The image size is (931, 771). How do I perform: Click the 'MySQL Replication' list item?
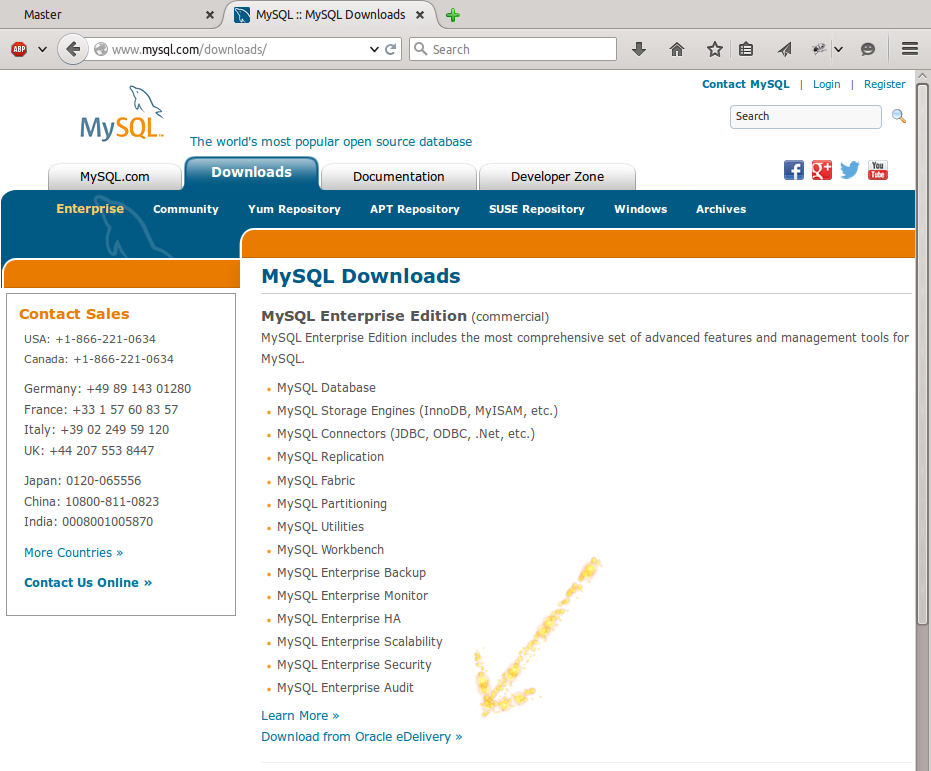(330, 456)
